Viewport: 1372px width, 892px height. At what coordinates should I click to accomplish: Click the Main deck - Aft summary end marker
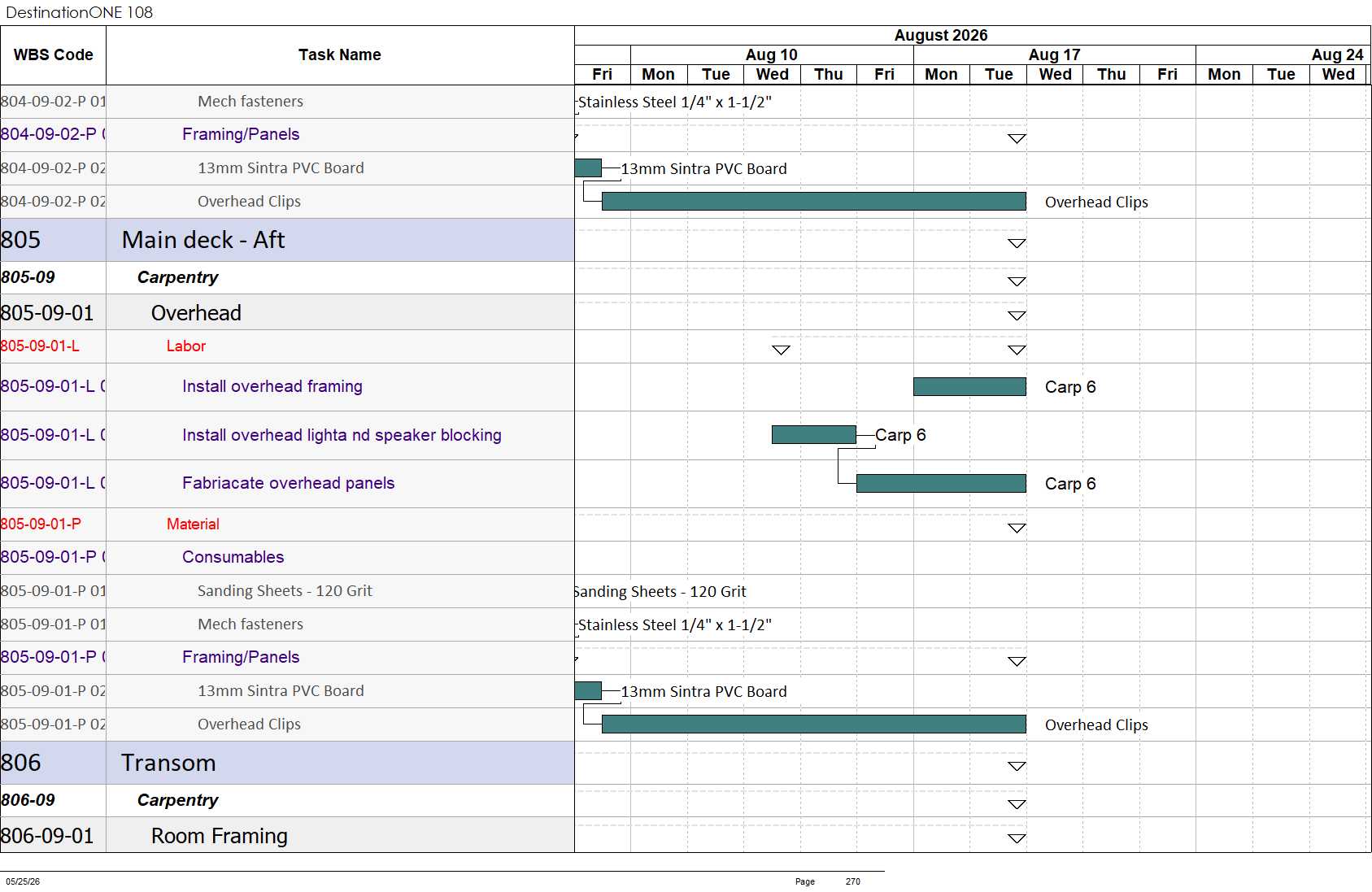coord(1017,243)
